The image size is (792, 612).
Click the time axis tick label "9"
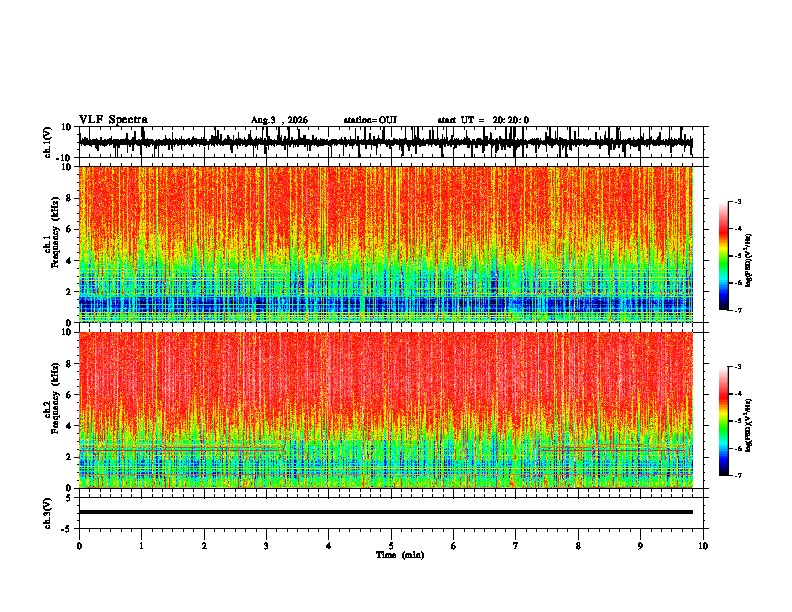640,546
